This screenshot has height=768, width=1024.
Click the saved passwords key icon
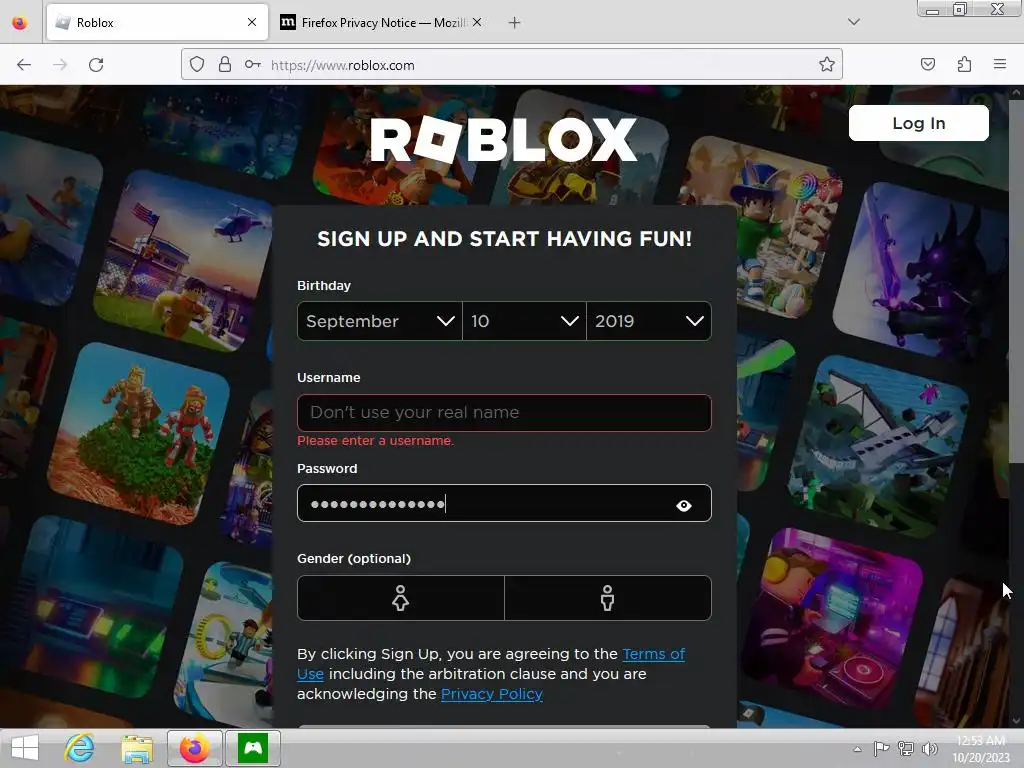click(x=253, y=65)
